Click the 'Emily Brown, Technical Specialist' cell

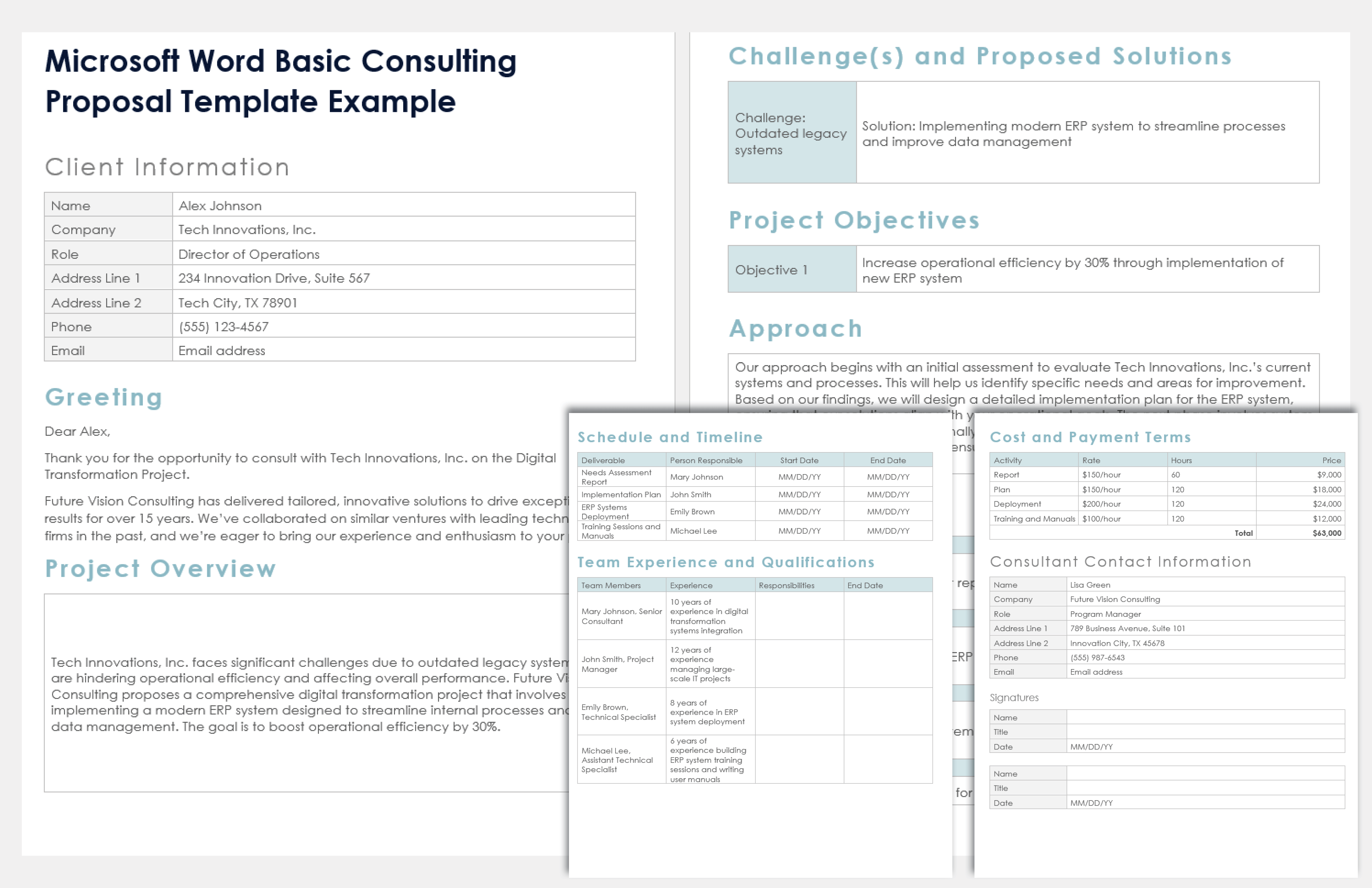[622, 711]
